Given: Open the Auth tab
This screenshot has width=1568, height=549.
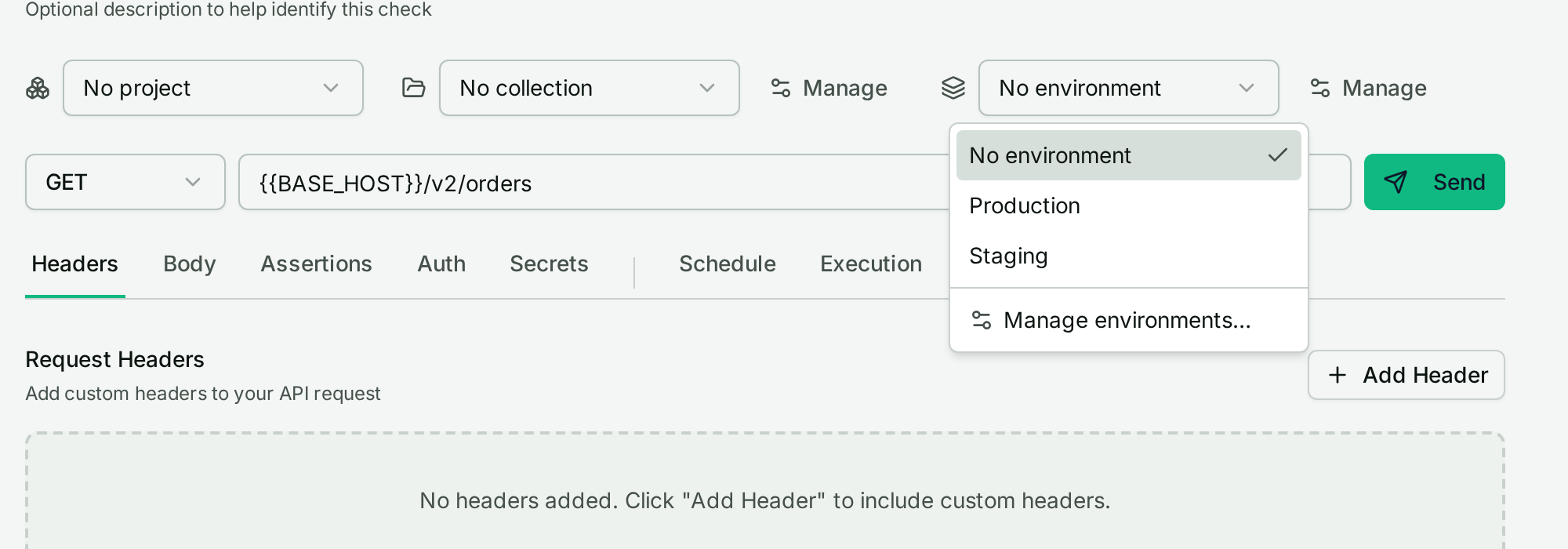Looking at the screenshot, I should [442, 264].
